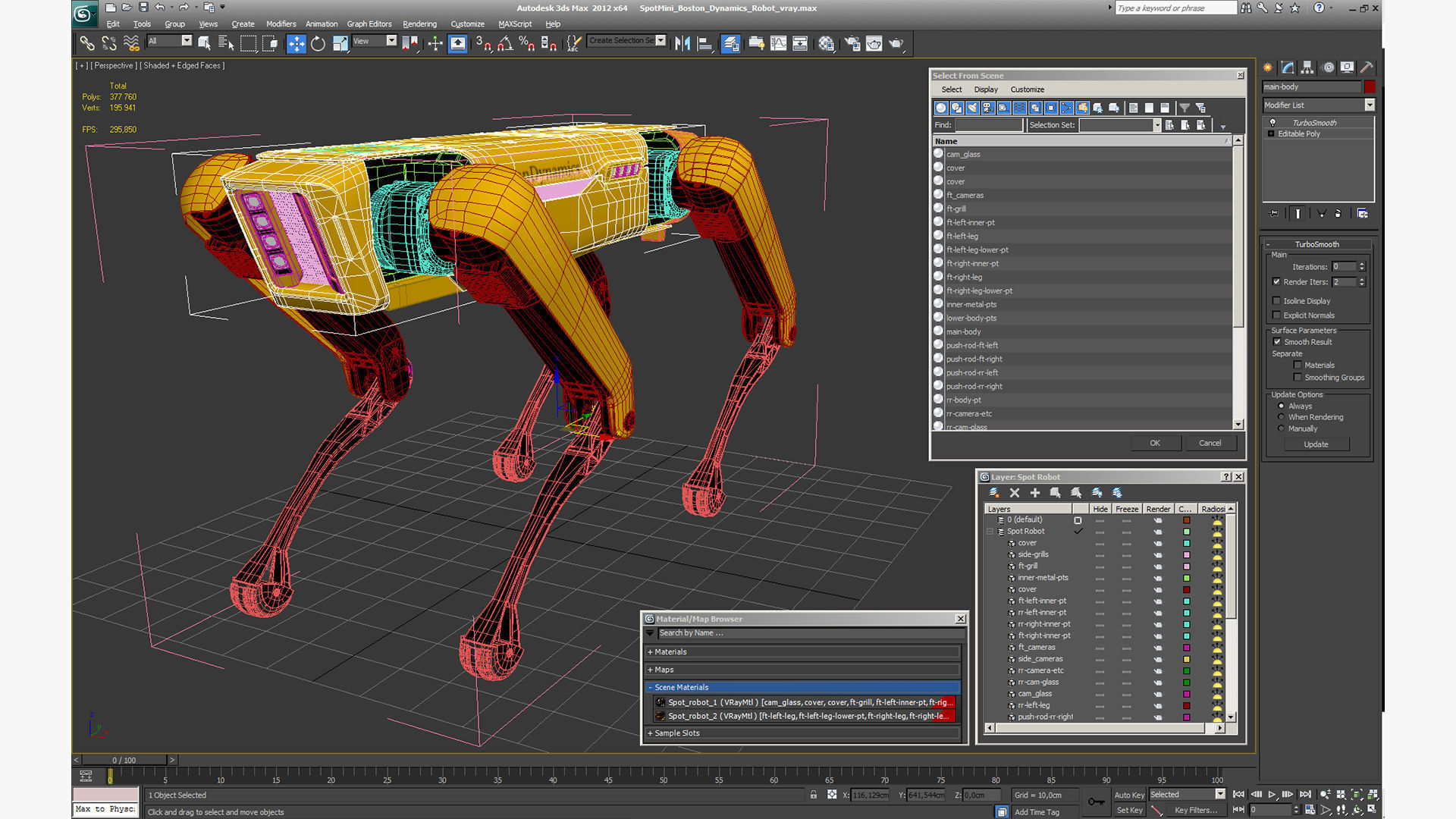Activate the Select and Rotate tool

point(318,43)
